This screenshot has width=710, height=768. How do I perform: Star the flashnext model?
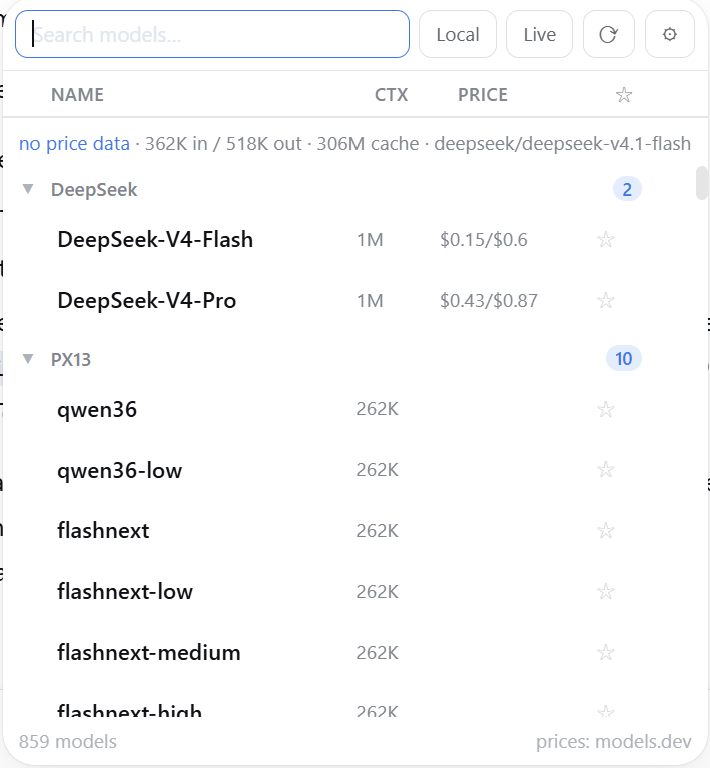[x=606, y=530]
